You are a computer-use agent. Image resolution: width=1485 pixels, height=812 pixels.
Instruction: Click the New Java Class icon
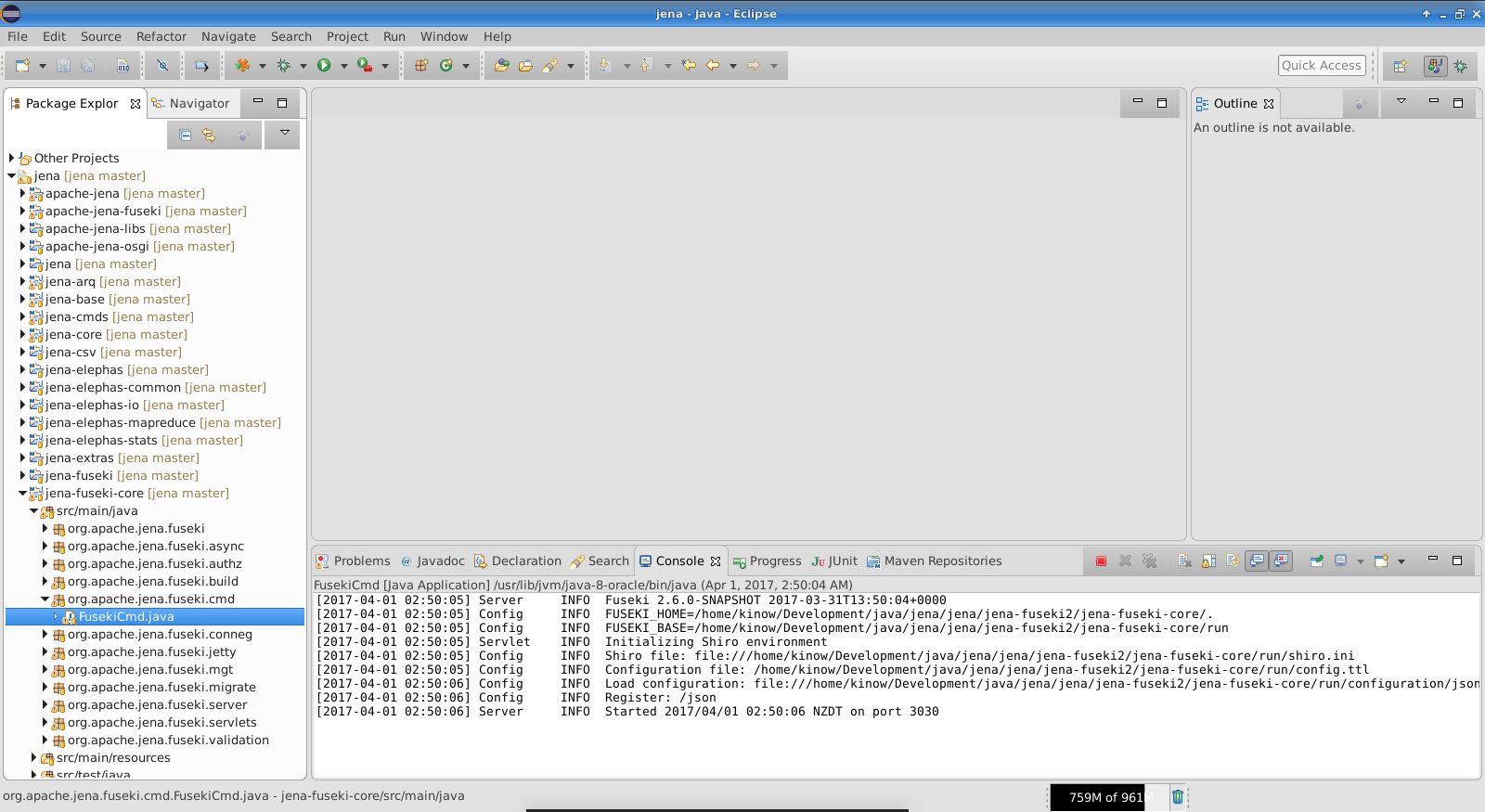click(445, 66)
